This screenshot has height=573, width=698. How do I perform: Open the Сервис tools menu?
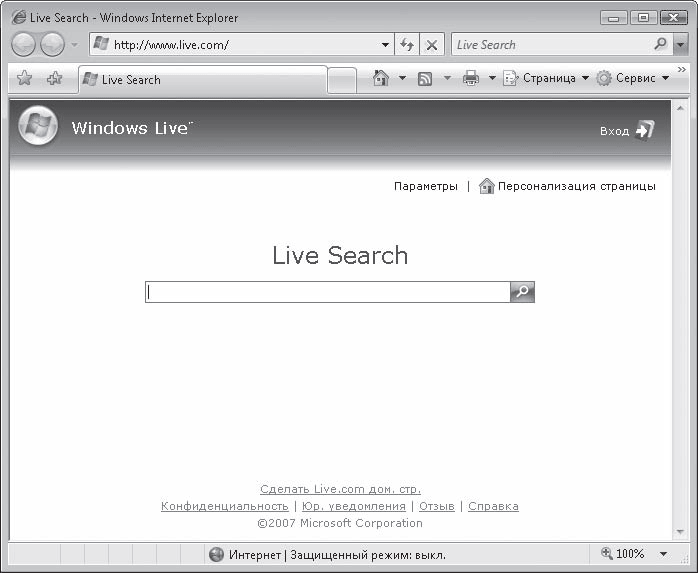point(633,79)
